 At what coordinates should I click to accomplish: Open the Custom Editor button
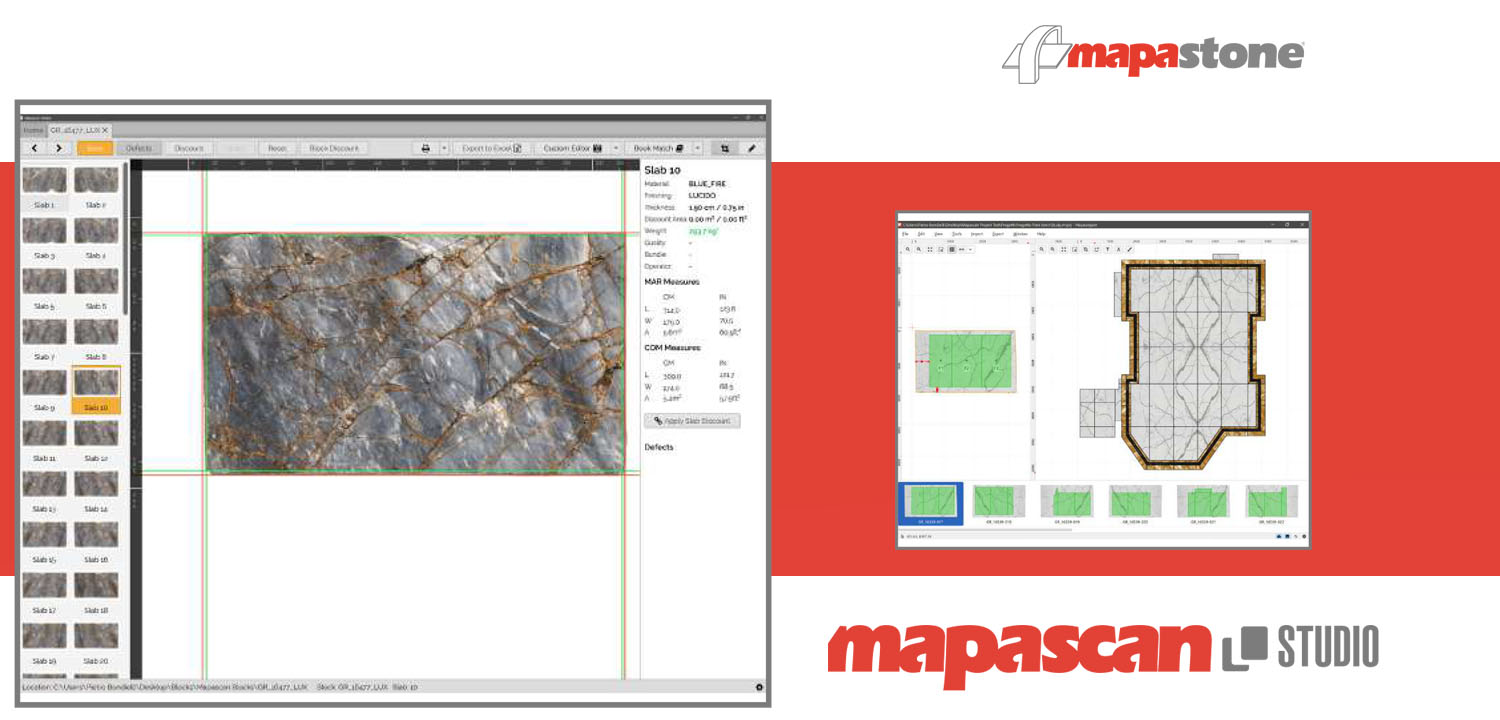(x=571, y=148)
